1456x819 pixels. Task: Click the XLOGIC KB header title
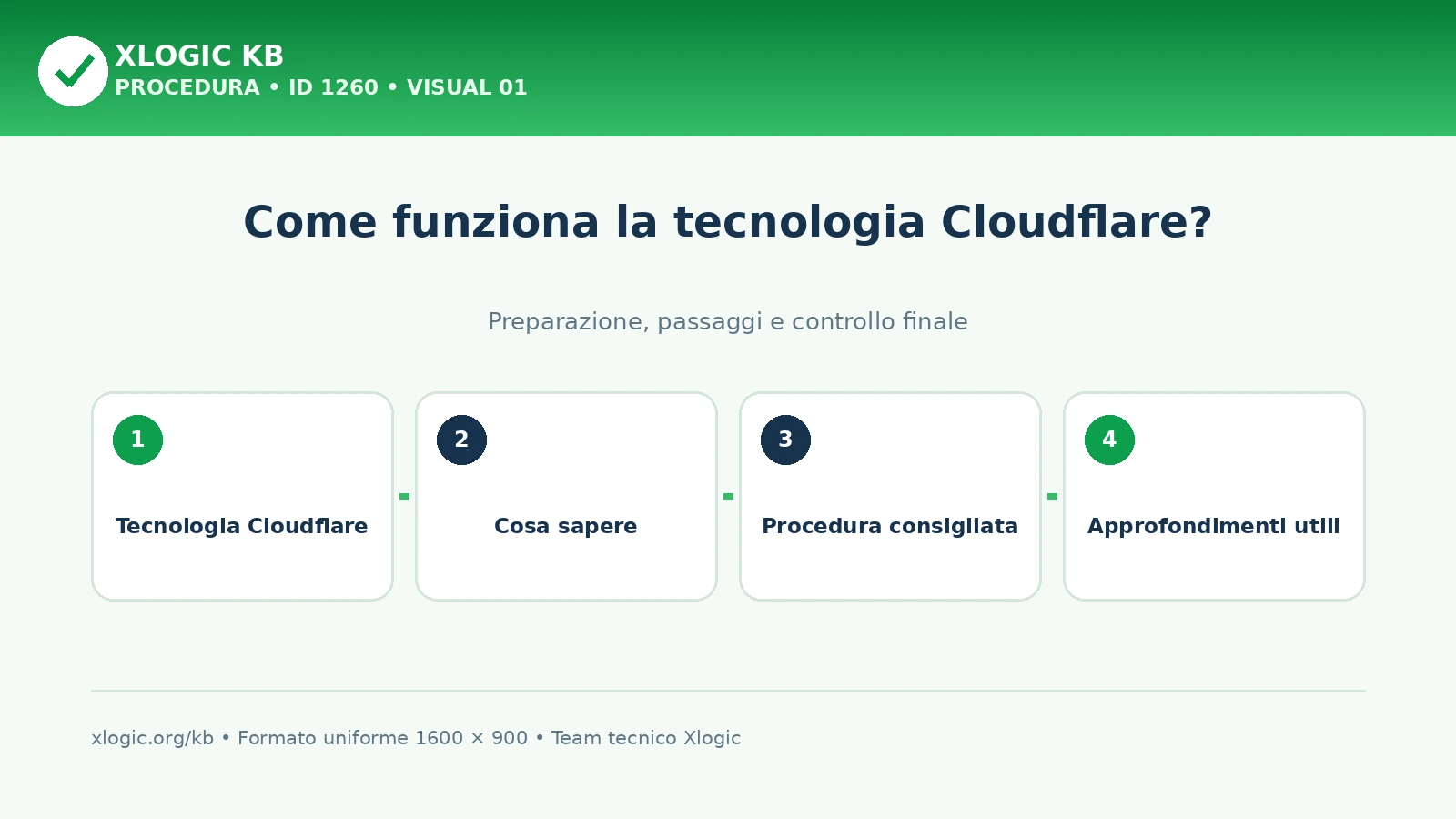coord(199,56)
